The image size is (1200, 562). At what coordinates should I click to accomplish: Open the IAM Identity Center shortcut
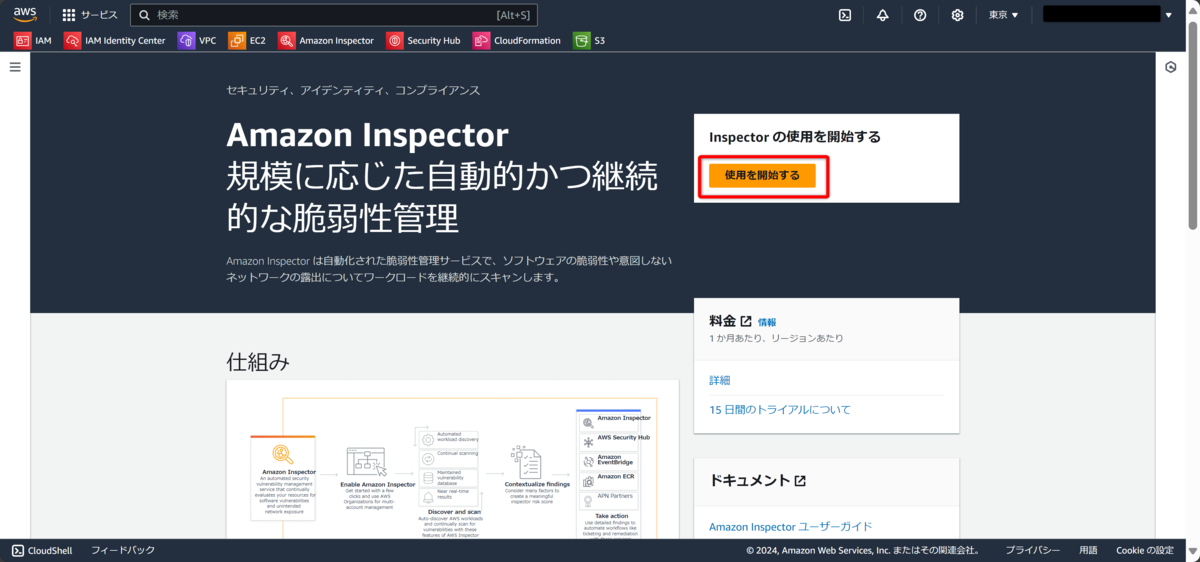click(115, 41)
